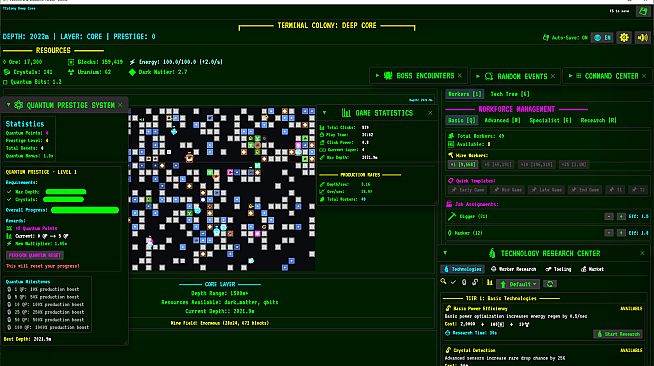Apply the Mid Game quick template

pos(507,190)
